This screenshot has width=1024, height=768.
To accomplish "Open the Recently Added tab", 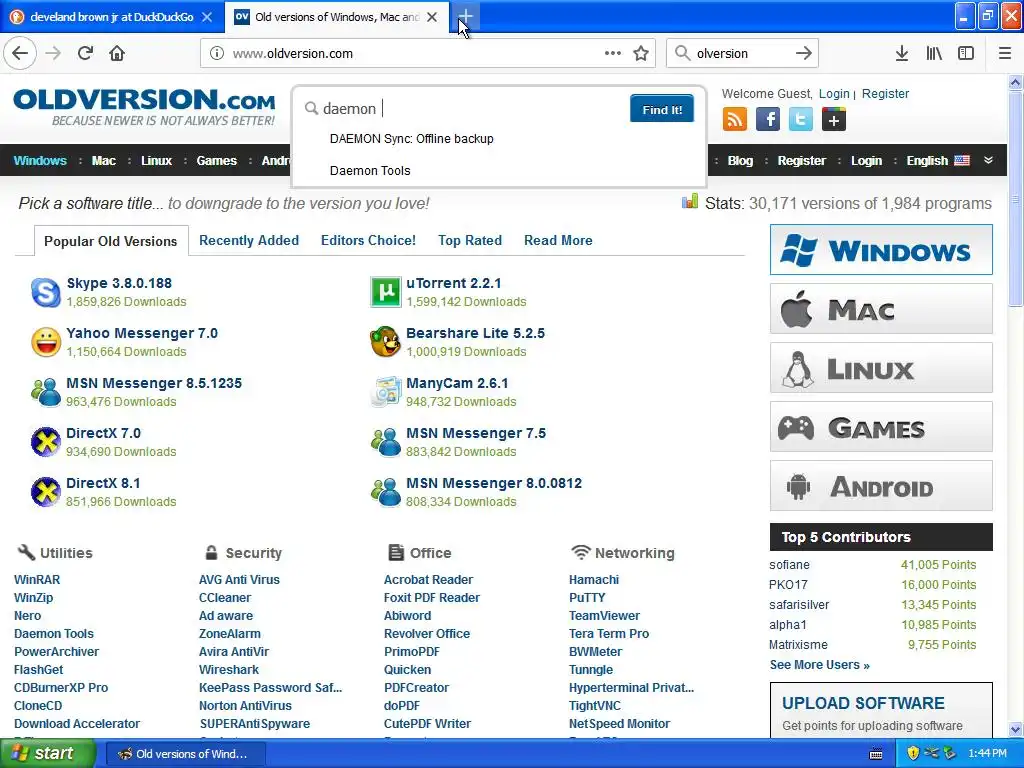I will pyautogui.click(x=249, y=240).
